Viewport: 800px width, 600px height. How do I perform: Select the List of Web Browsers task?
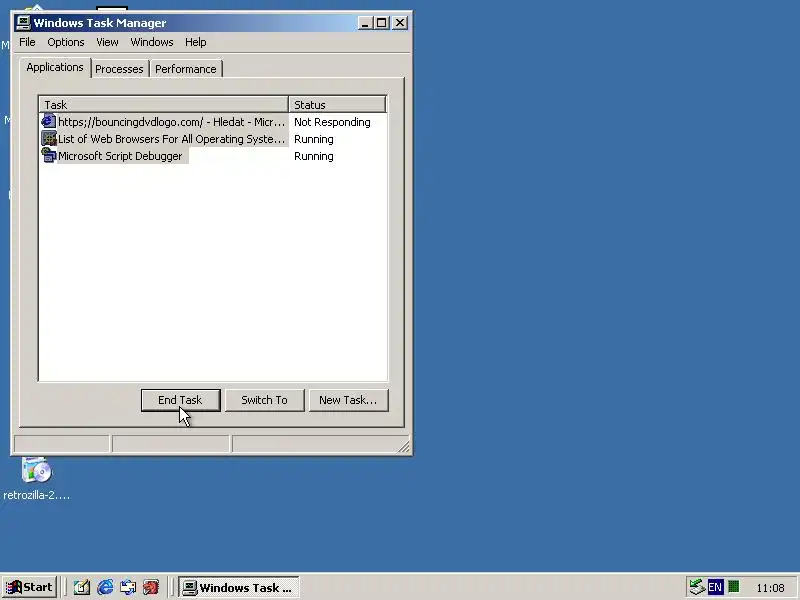pyautogui.click(x=213, y=139)
